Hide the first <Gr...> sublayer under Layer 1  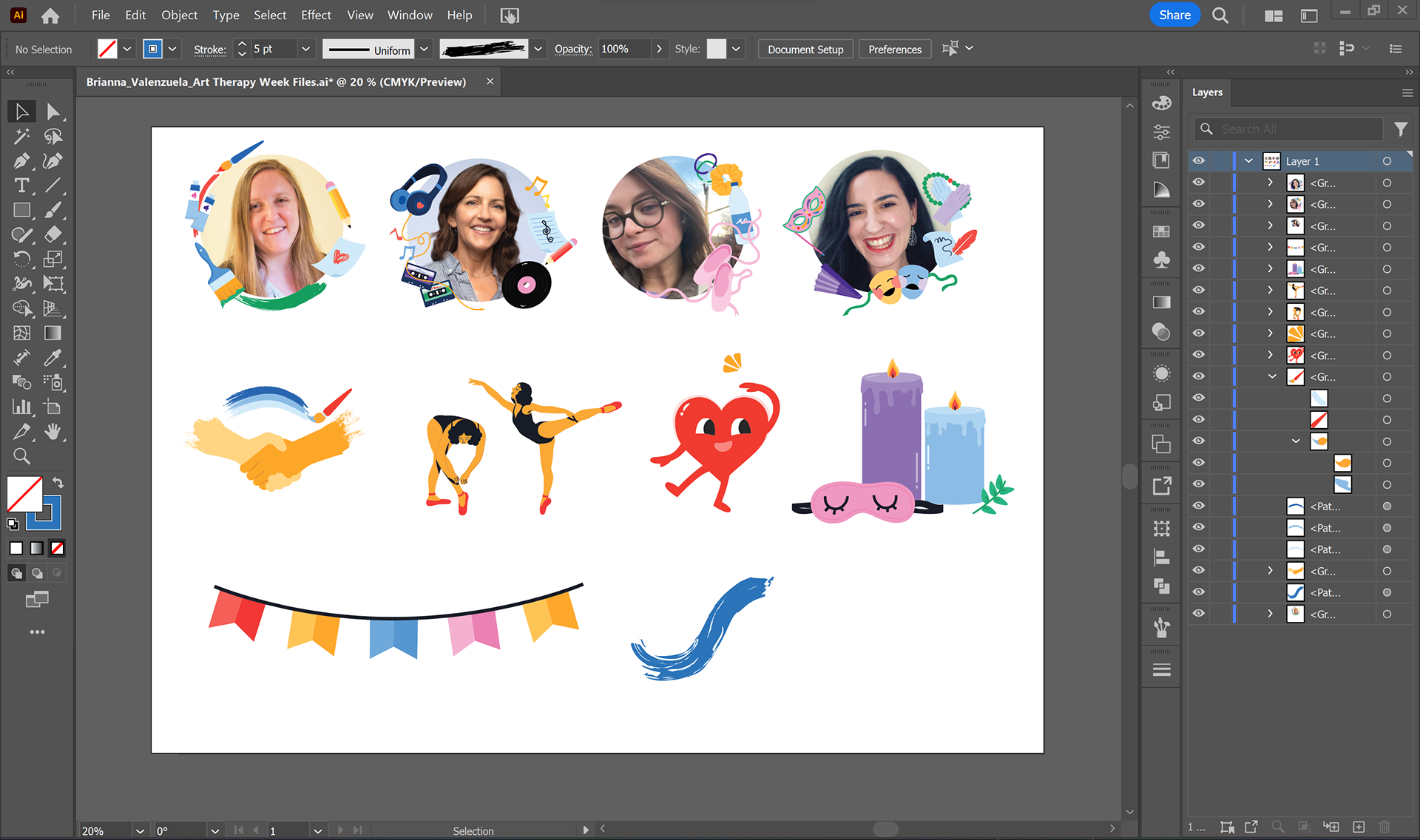point(1199,183)
